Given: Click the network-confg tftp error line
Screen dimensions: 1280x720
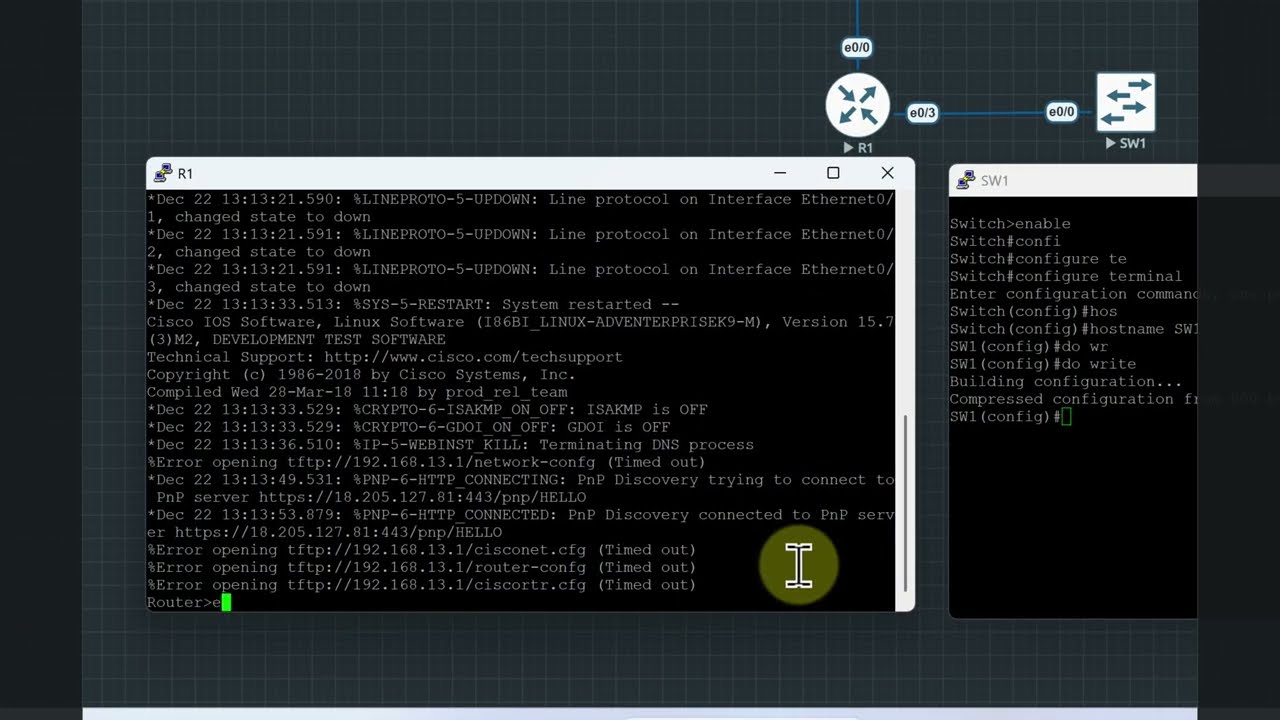Looking at the screenshot, I should (426, 462).
